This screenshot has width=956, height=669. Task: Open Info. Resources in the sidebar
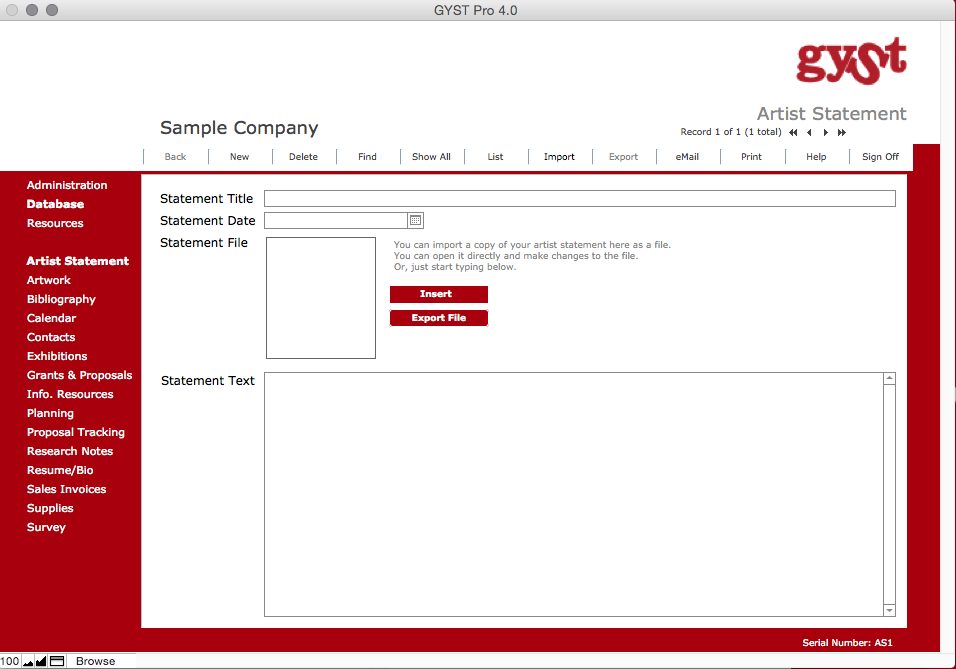click(70, 394)
